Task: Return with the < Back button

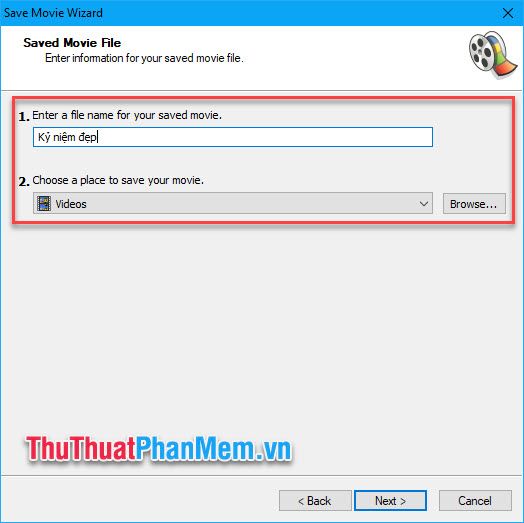Action: [x=315, y=500]
